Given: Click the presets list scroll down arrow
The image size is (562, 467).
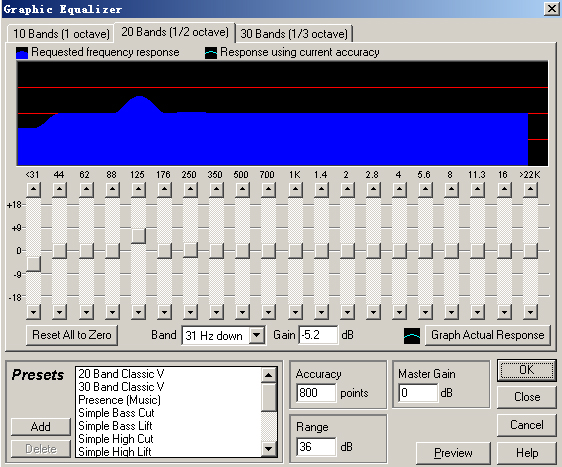Looking at the screenshot, I should 268,448.
